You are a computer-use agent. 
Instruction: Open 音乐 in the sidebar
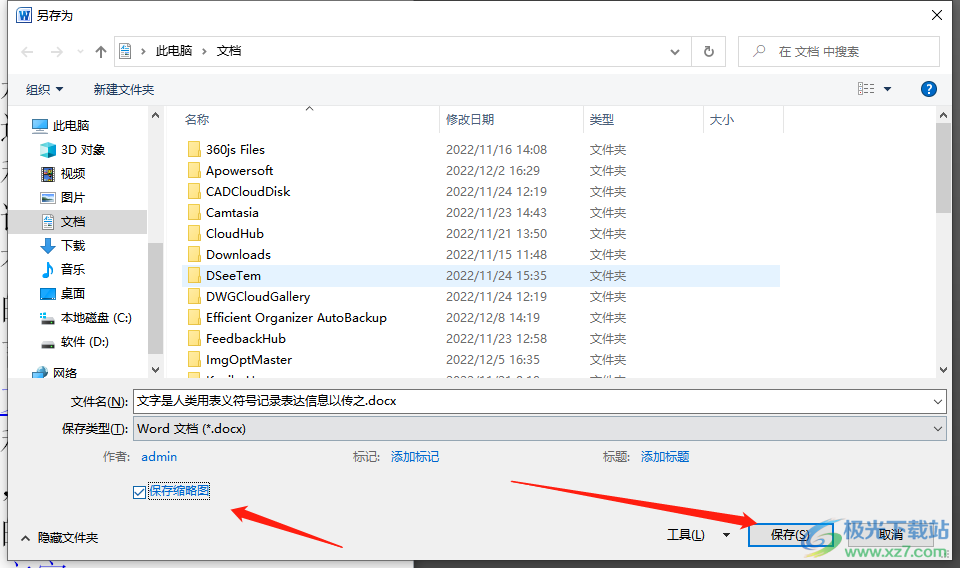tap(63, 269)
